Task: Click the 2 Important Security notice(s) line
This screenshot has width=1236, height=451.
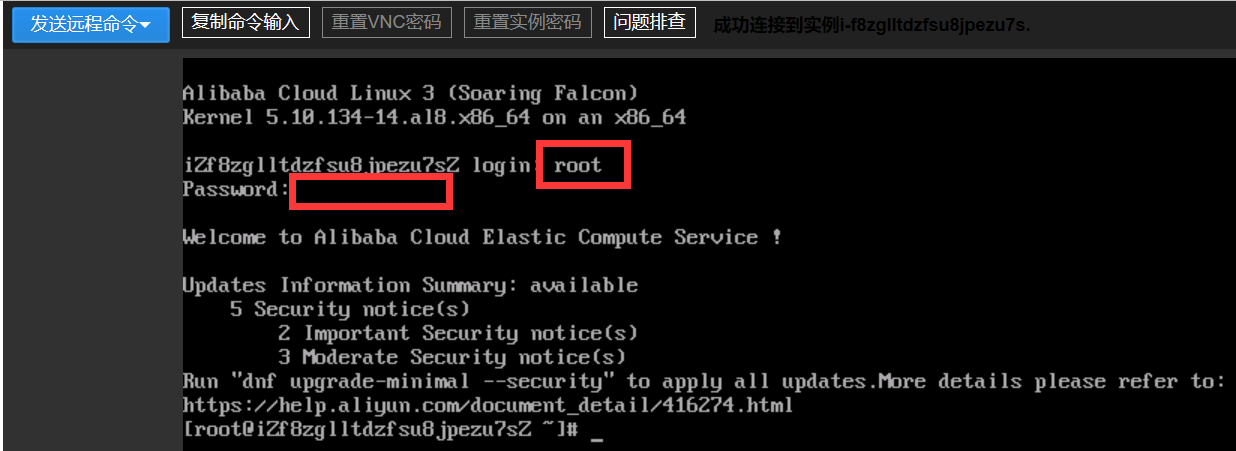Action: 457,334
